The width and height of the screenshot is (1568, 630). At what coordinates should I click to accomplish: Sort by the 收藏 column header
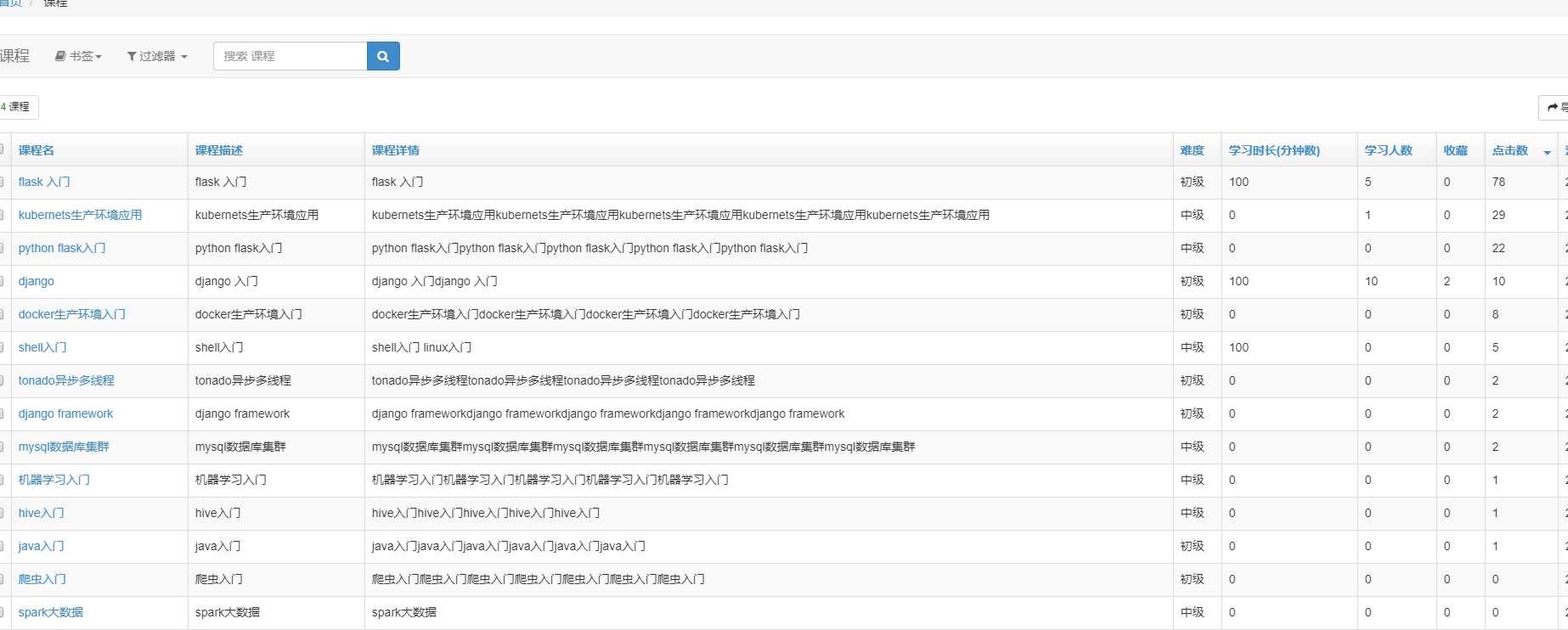point(1456,150)
